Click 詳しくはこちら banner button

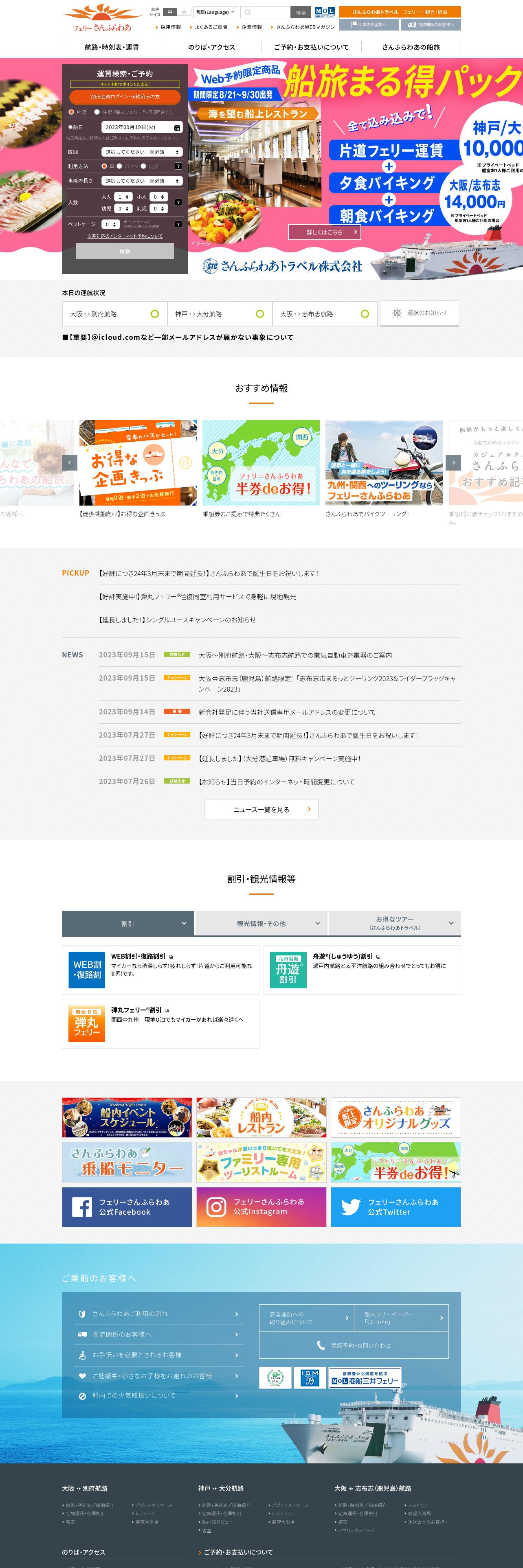(x=325, y=232)
